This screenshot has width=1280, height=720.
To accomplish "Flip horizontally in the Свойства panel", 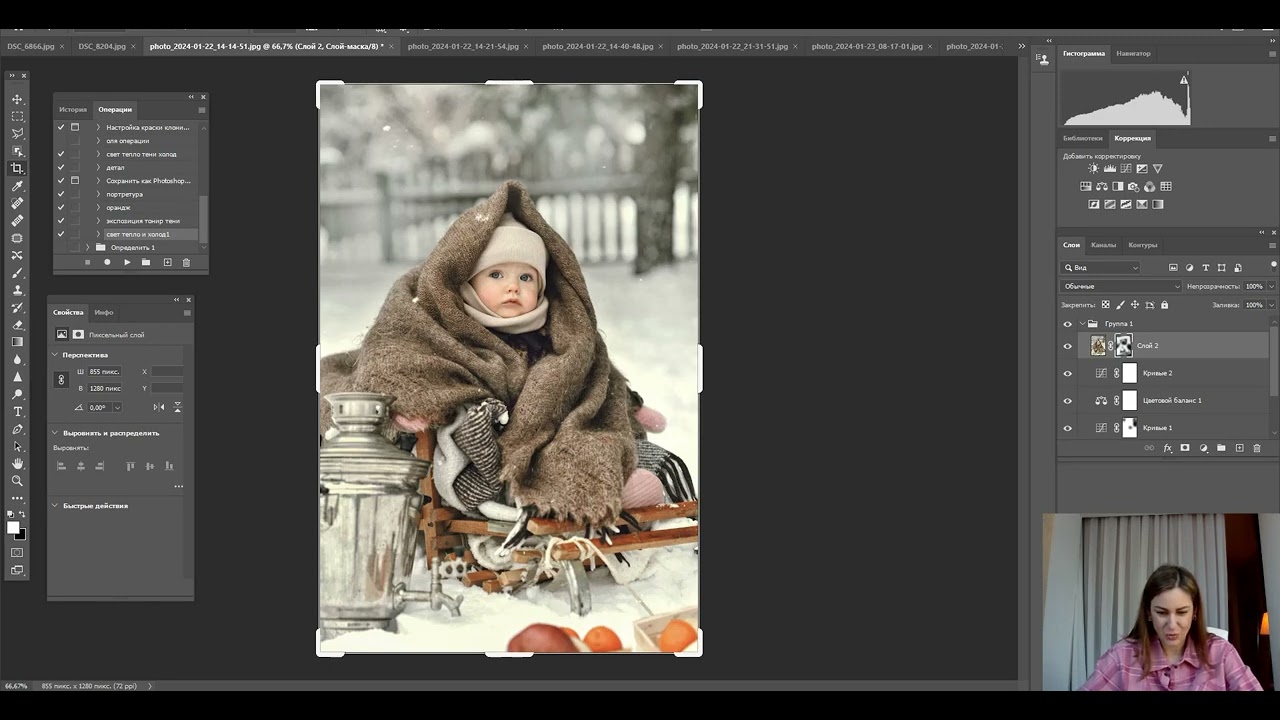I will pyautogui.click(x=158, y=407).
